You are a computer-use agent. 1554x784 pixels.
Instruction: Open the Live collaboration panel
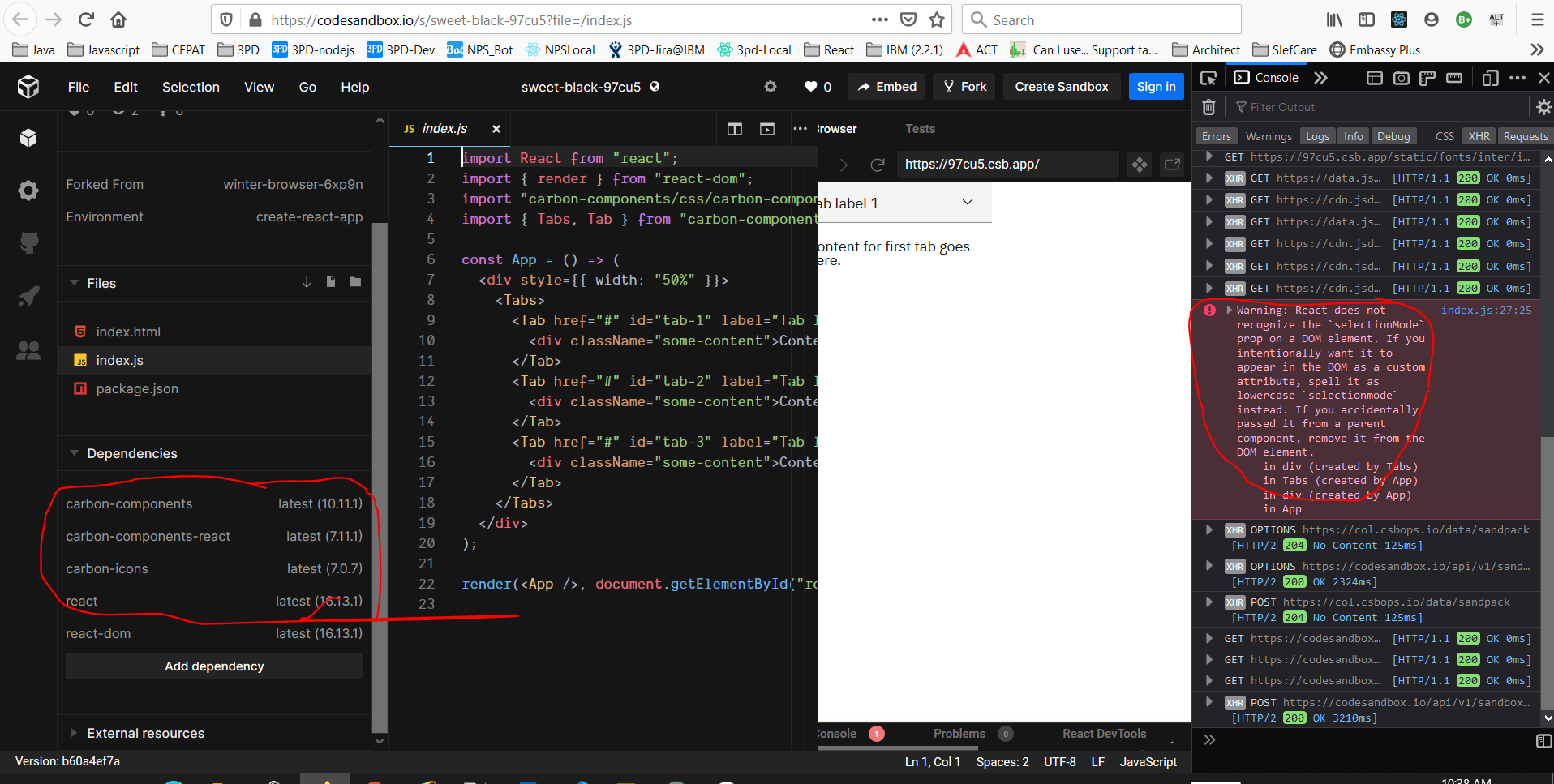tap(28, 350)
